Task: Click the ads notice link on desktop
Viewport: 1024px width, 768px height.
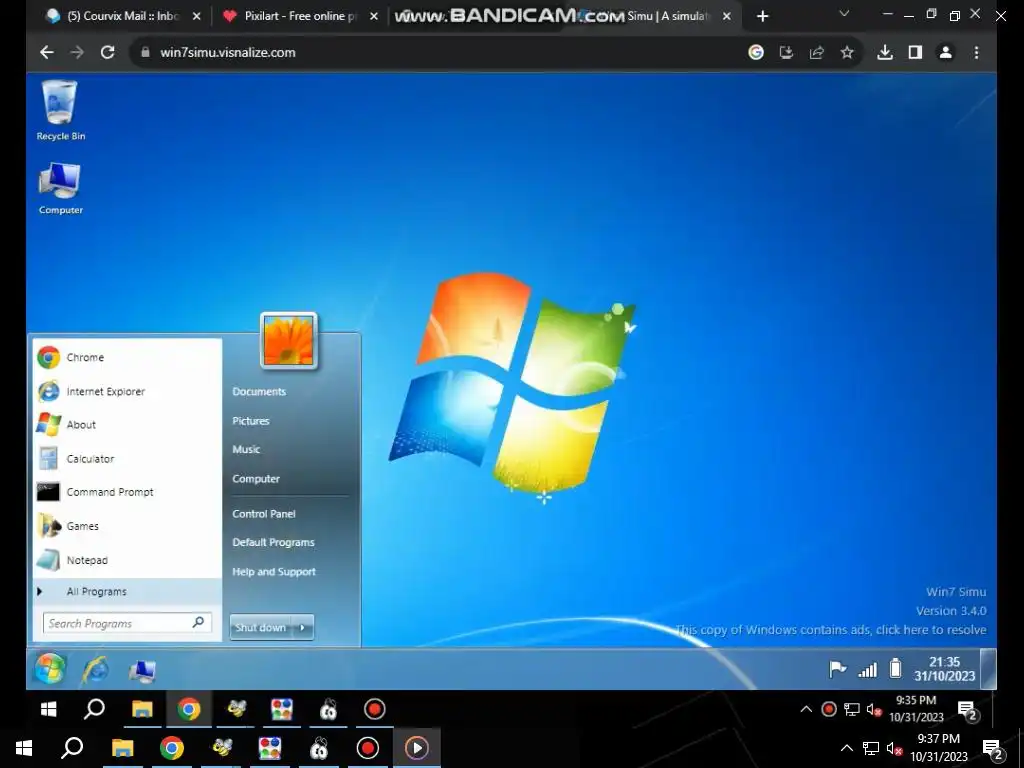Action: [x=831, y=630]
